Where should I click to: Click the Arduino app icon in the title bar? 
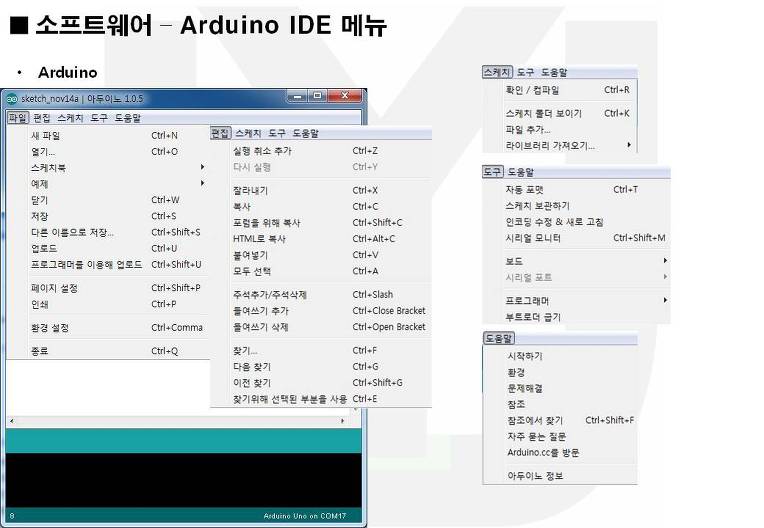coord(12,99)
